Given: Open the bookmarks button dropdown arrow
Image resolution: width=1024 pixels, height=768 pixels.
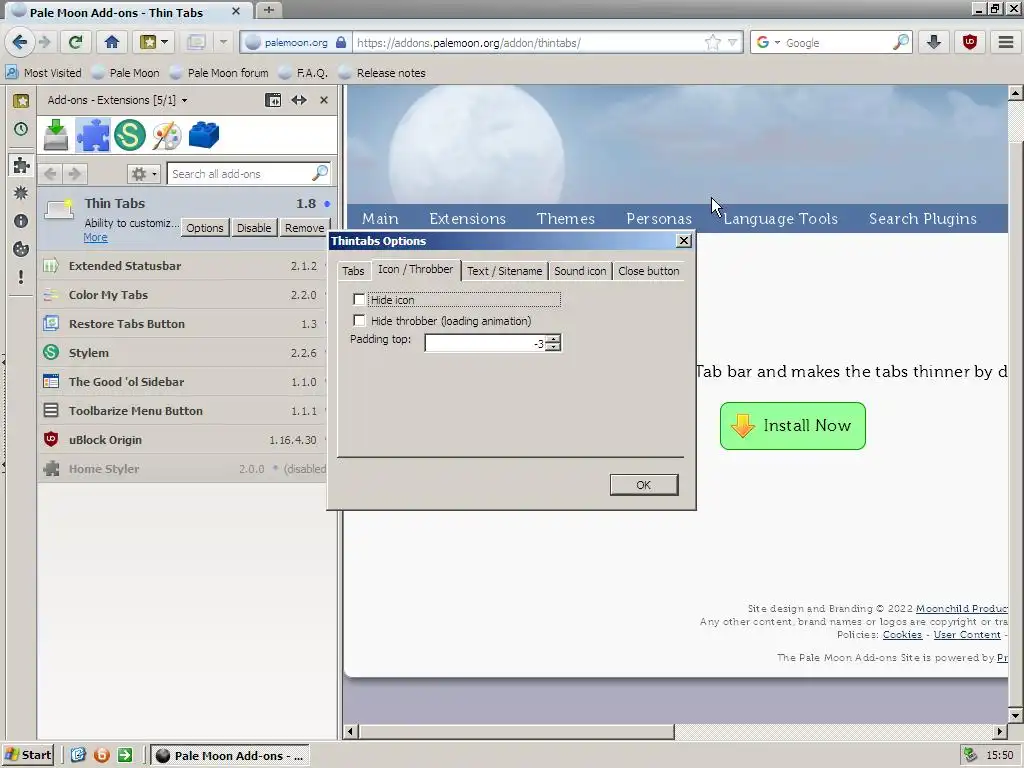Looking at the screenshot, I should [165, 42].
